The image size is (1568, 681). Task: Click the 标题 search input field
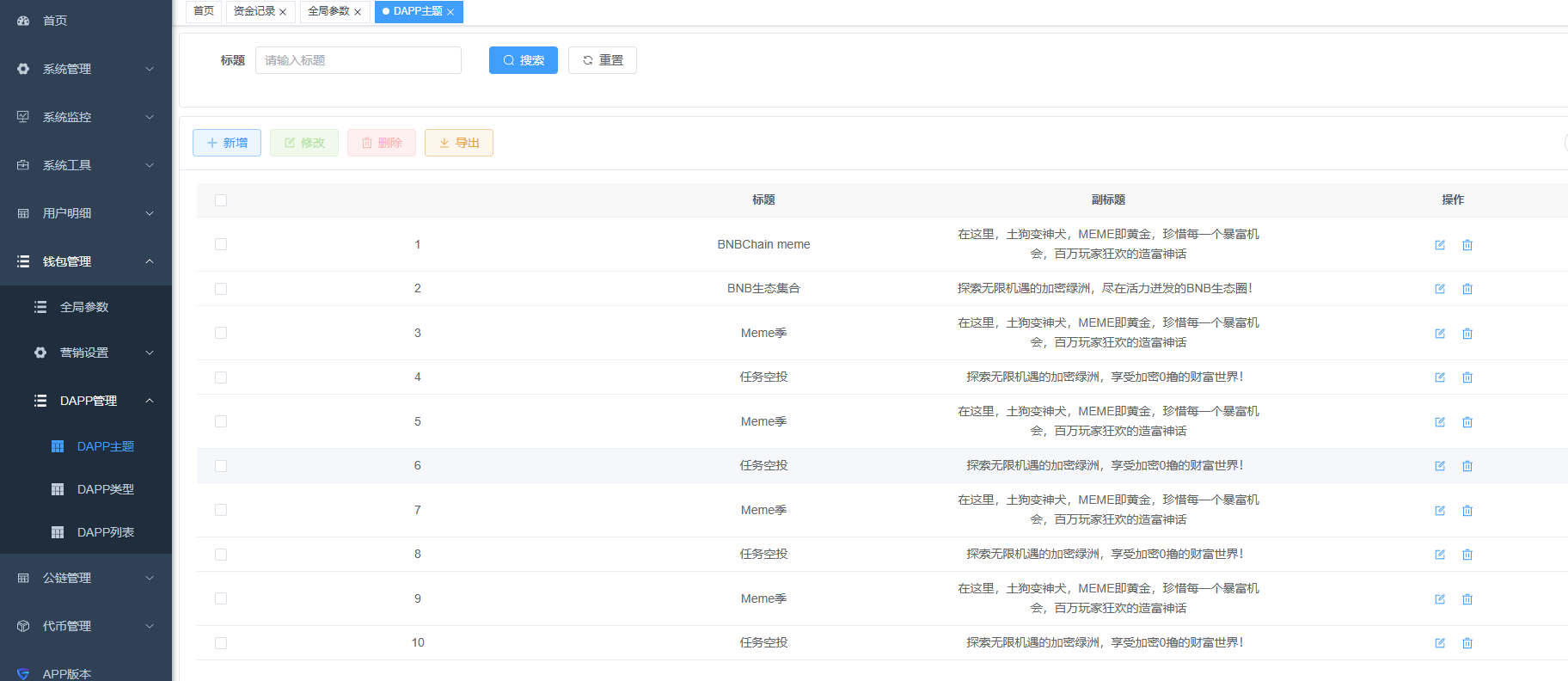pos(358,60)
